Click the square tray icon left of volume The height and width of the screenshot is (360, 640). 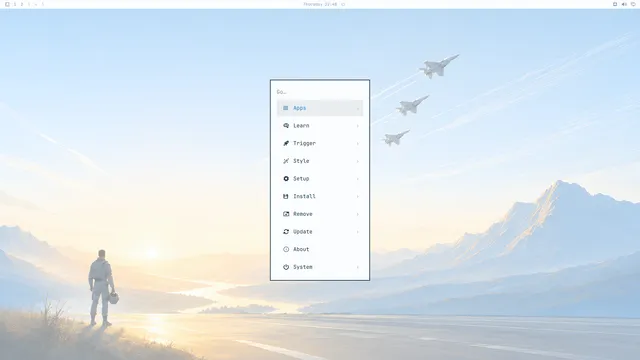(615, 4)
